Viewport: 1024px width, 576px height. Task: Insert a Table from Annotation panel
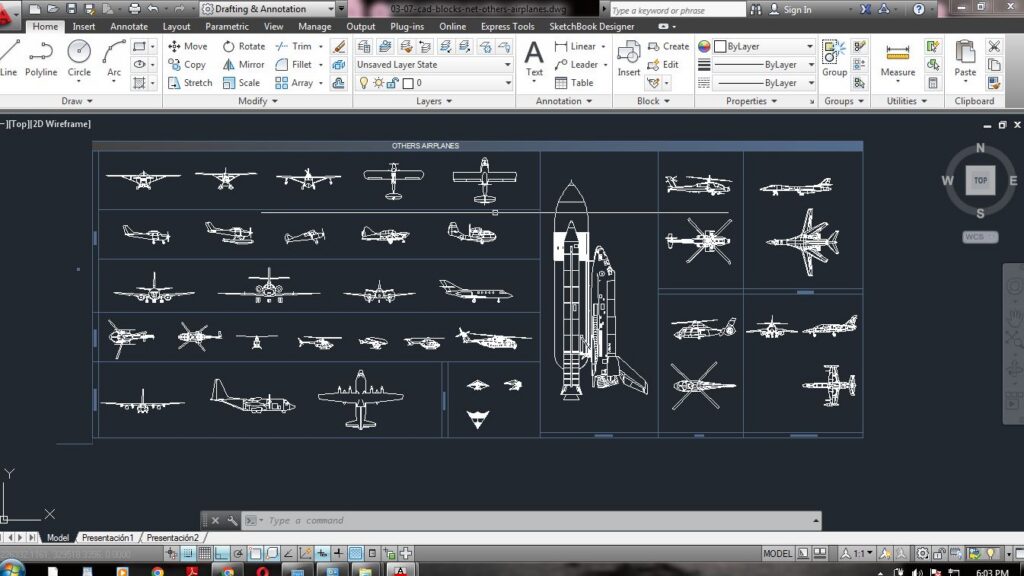pyautogui.click(x=573, y=83)
